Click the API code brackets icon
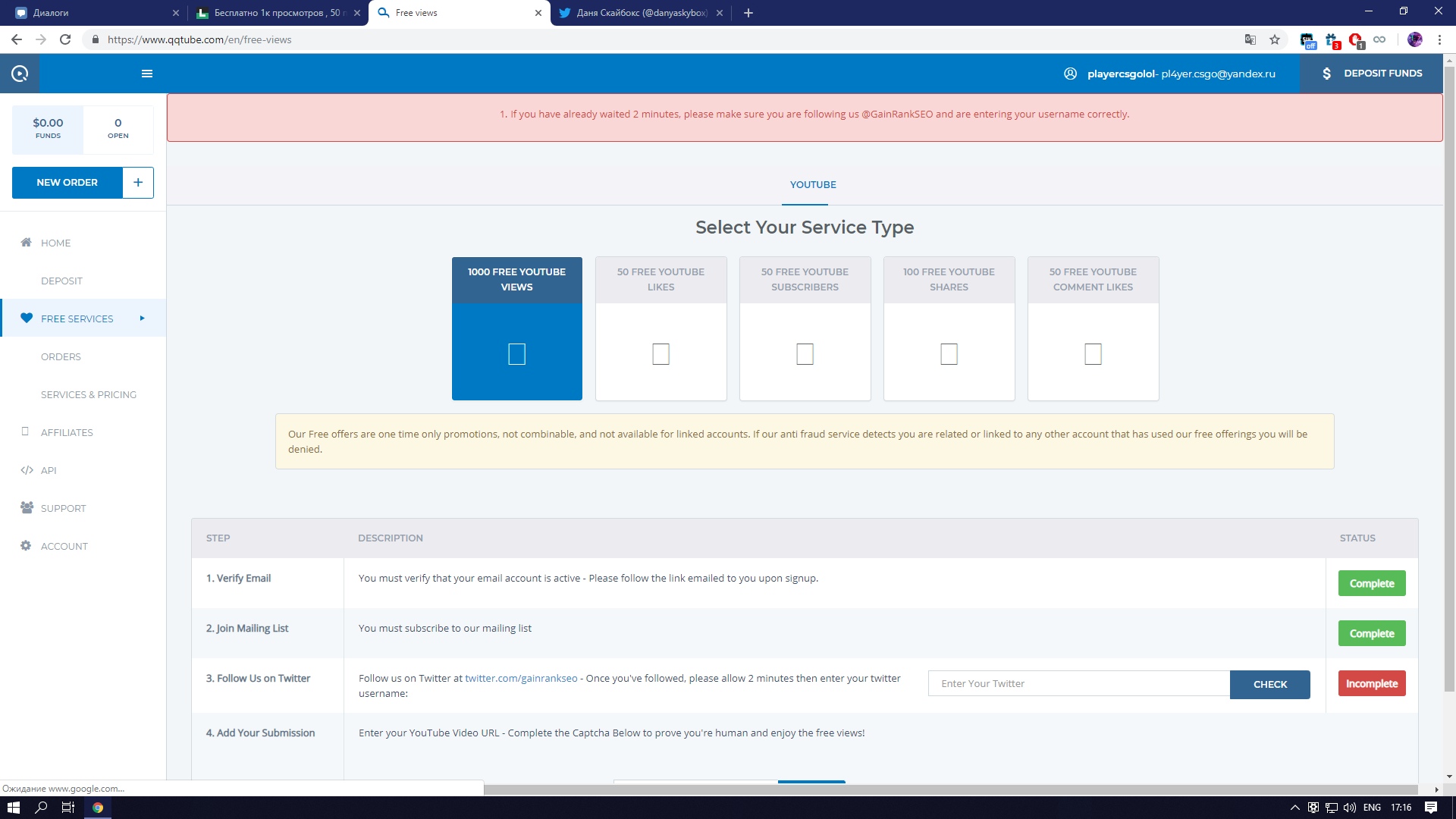 click(27, 470)
